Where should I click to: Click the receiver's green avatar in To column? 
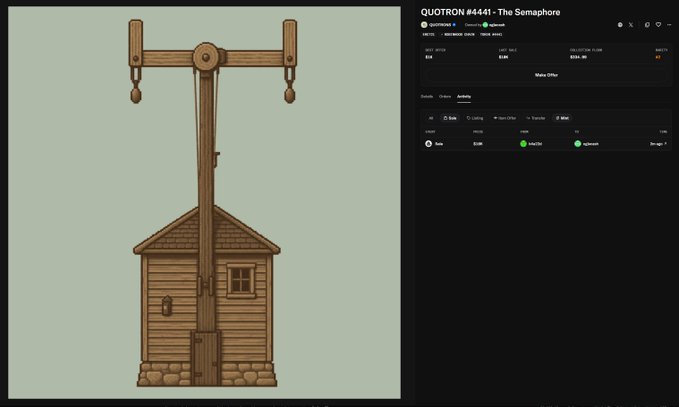coord(577,143)
